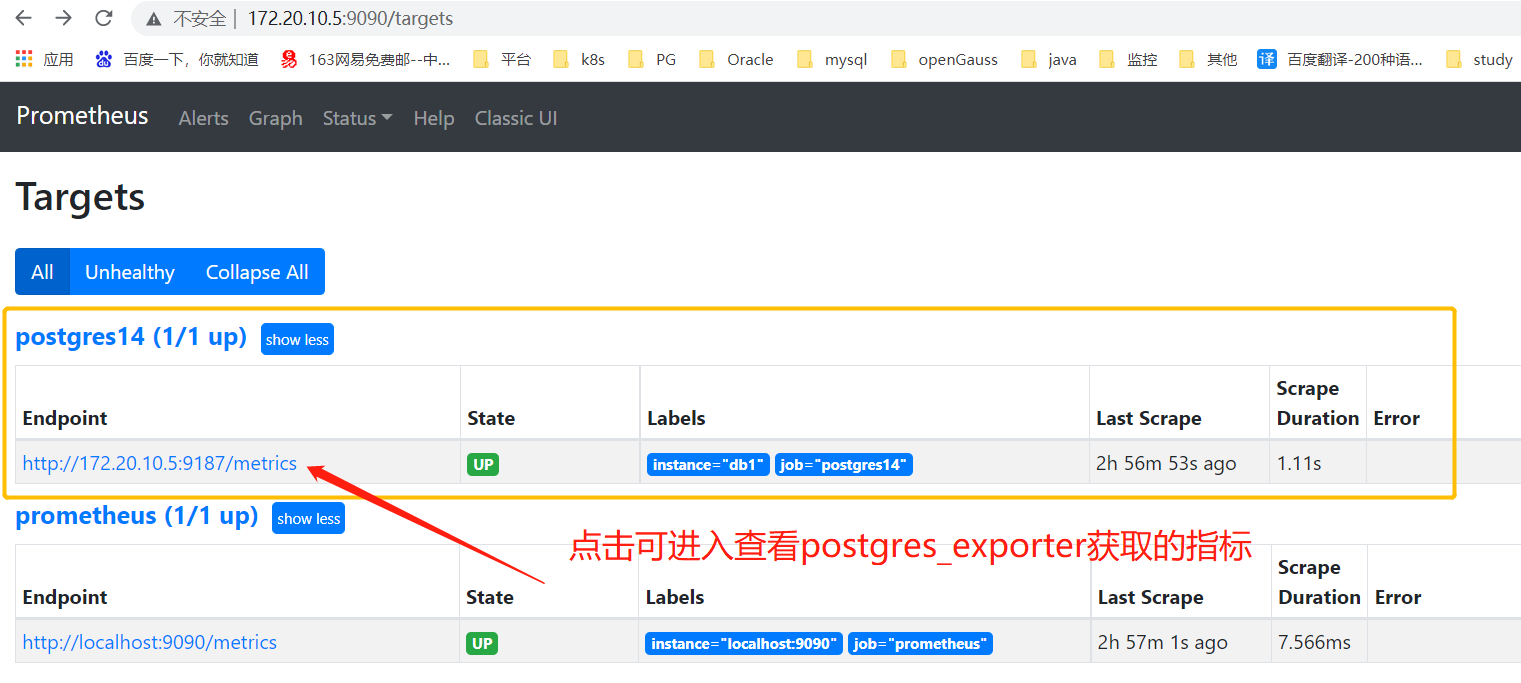Switch to Classic UI
Screen dimensions: 1521x683
pyautogui.click(x=515, y=118)
